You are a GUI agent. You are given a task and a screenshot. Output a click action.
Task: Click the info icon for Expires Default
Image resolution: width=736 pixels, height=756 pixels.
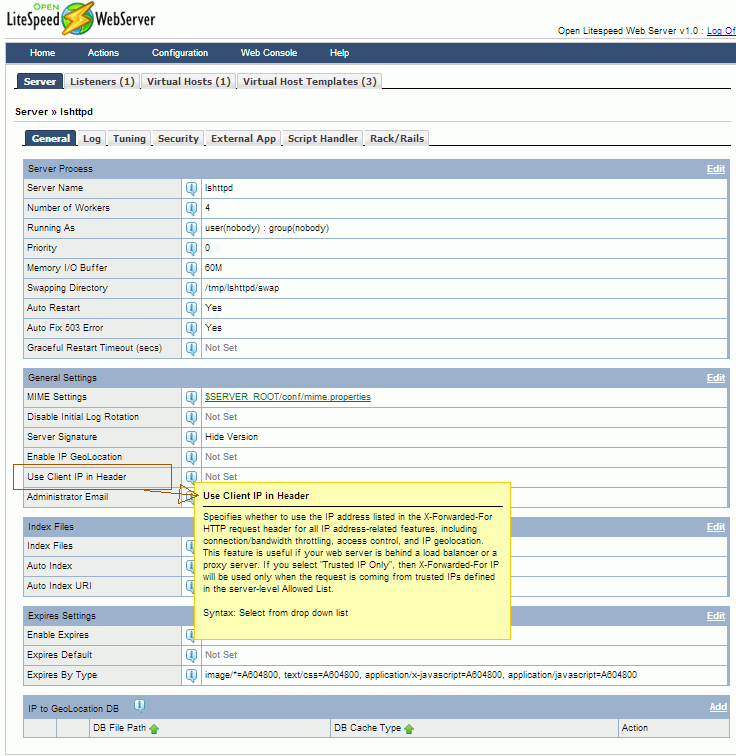(191, 655)
